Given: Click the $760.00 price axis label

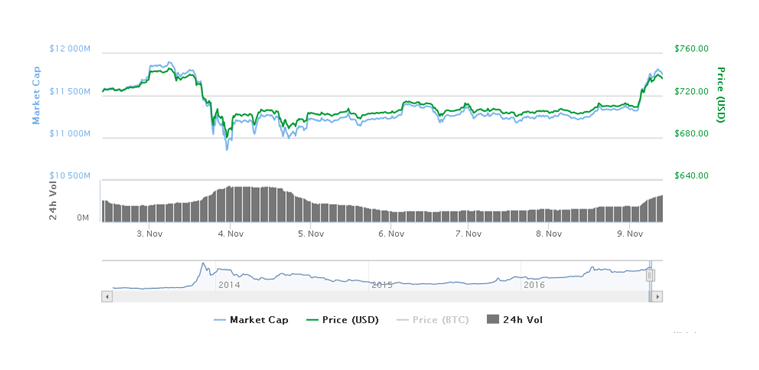Looking at the screenshot, I should (x=691, y=48).
